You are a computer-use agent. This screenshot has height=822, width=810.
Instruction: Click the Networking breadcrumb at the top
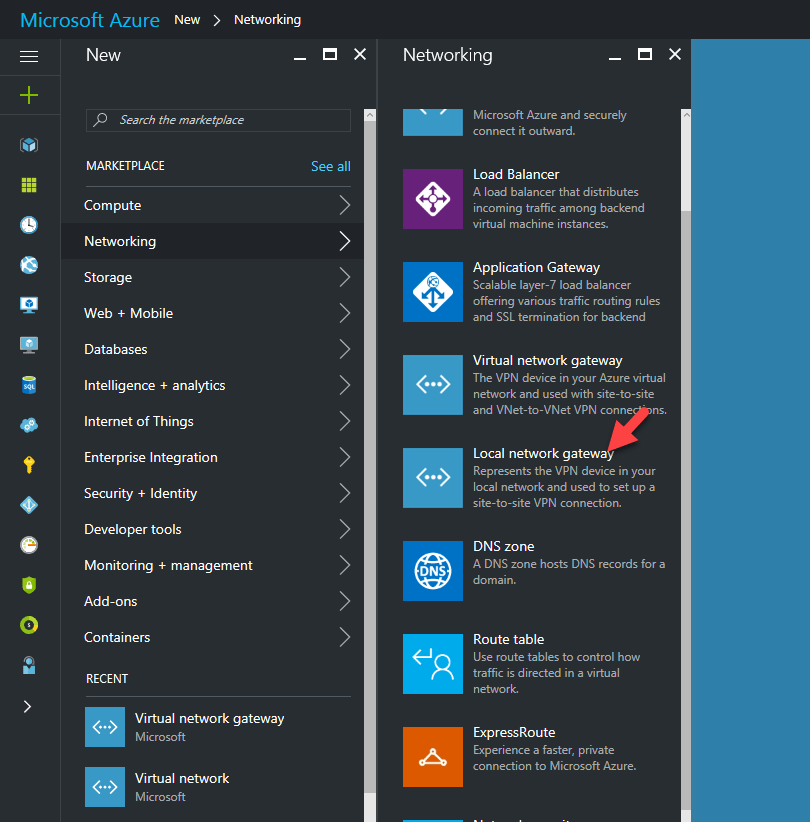tap(267, 19)
